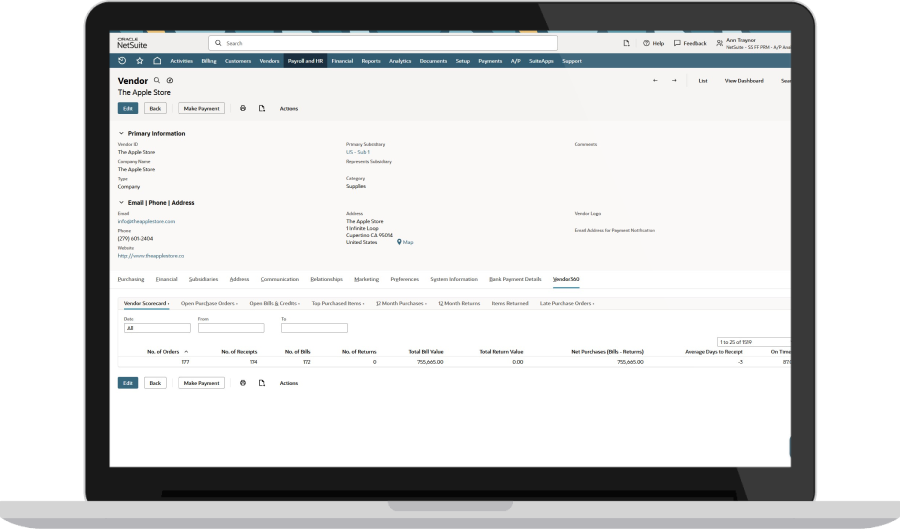The height and width of the screenshot is (529, 900).
Task: Click the Map pin icon by address
Action: [x=400, y=242]
